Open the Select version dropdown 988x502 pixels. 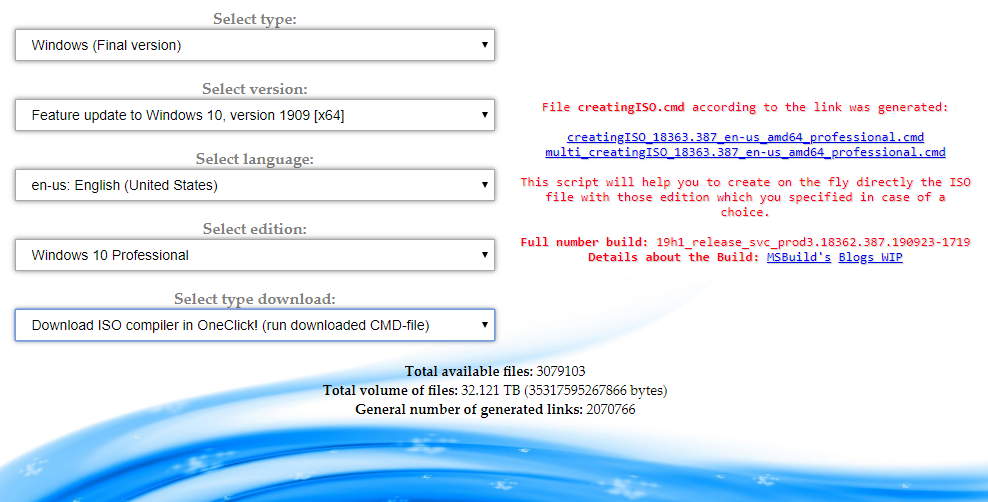pos(255,115)
